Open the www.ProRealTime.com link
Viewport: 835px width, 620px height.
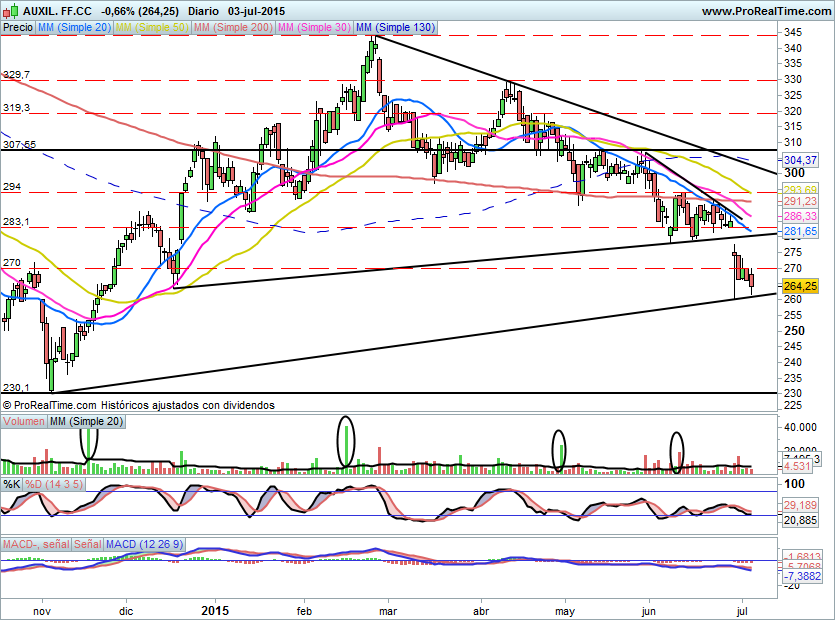(765, 11)
